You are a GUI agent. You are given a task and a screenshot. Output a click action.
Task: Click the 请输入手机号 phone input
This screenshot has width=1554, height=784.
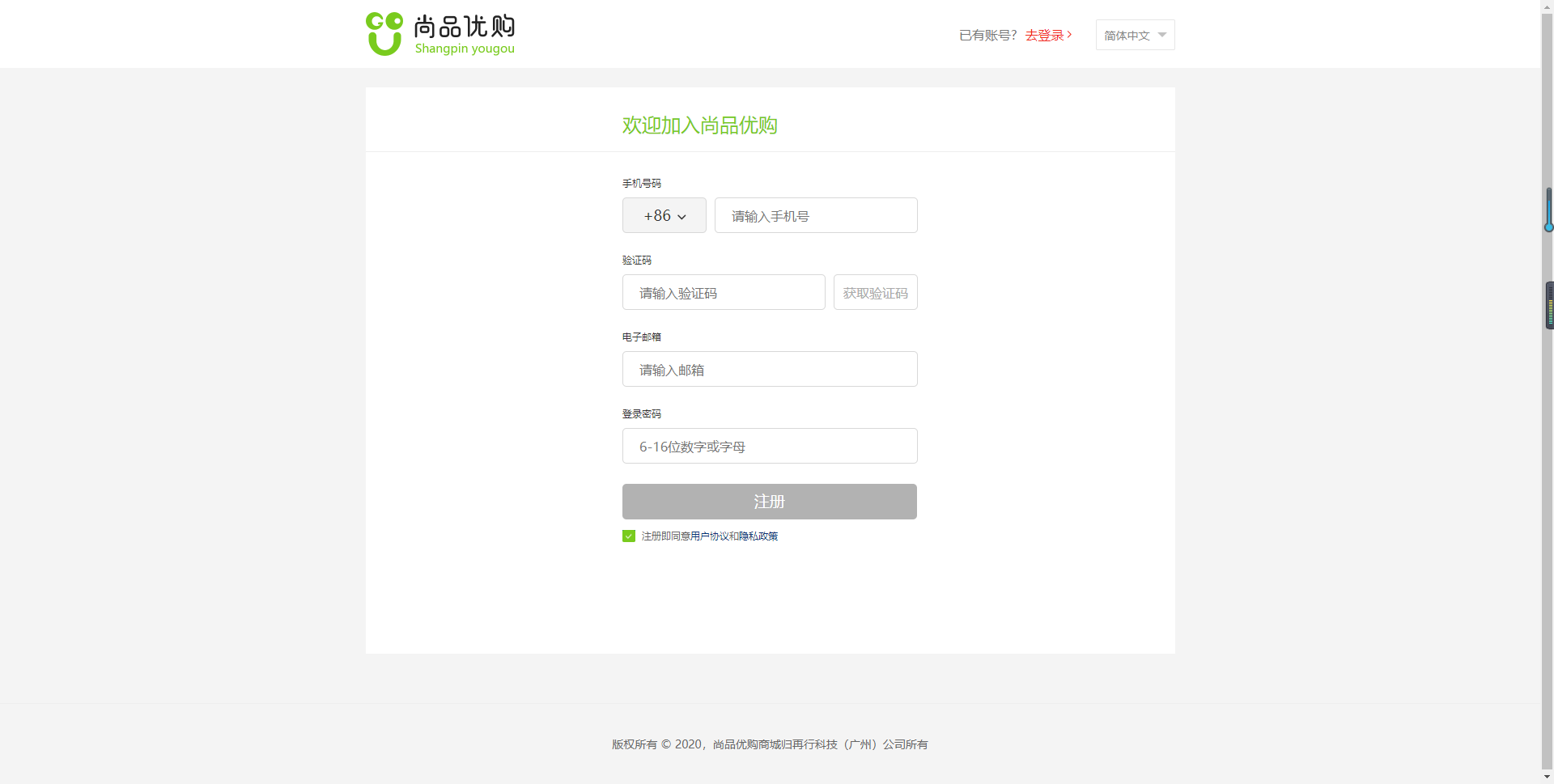pos(816,215)
